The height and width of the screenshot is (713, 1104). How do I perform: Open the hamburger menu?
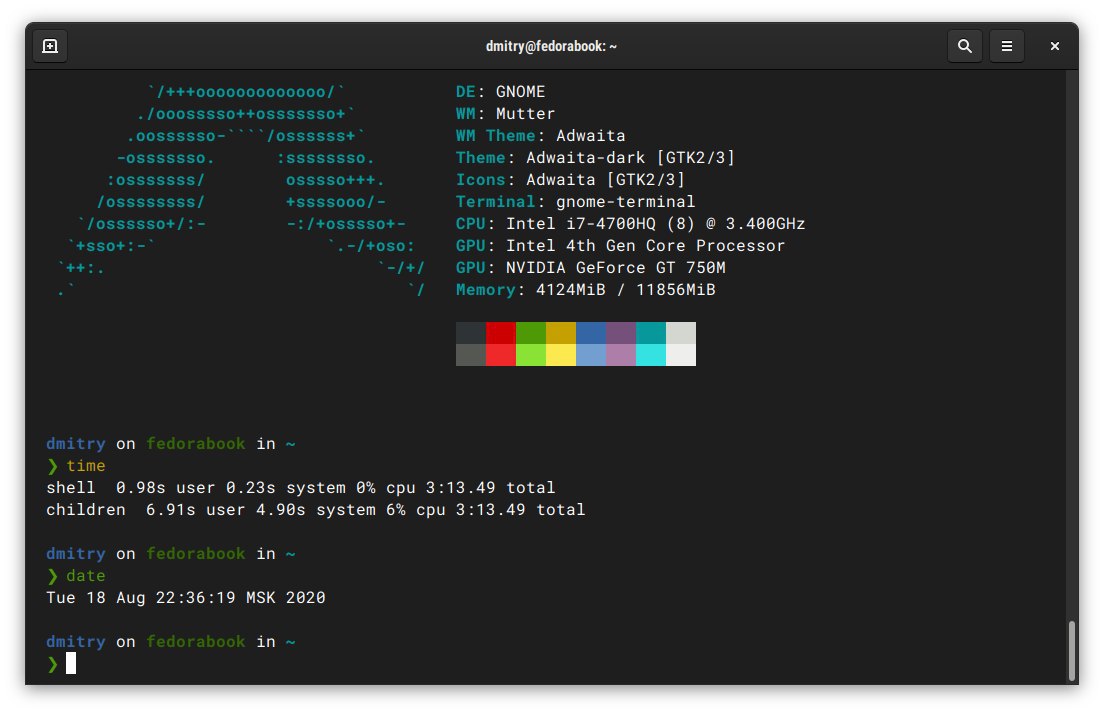tap(1007, 46)
